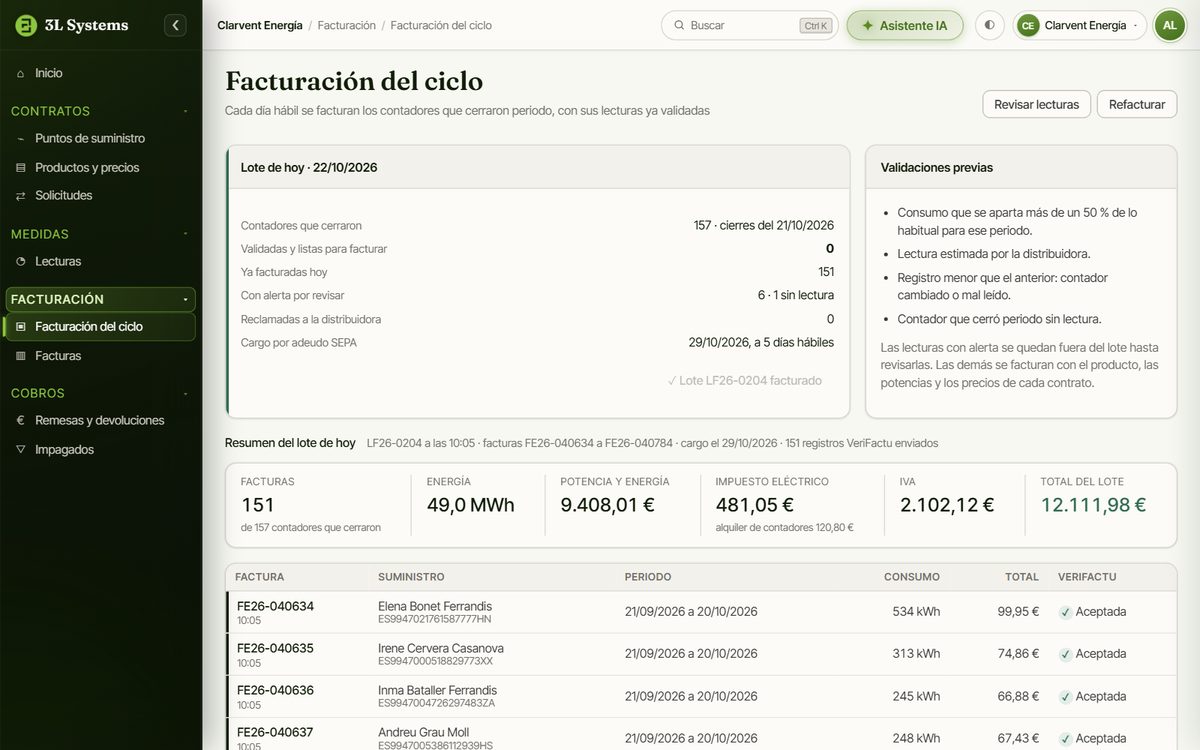Open Remesas y devoluciones
The width and height of the screenshot is (1200, 750).
101,421
